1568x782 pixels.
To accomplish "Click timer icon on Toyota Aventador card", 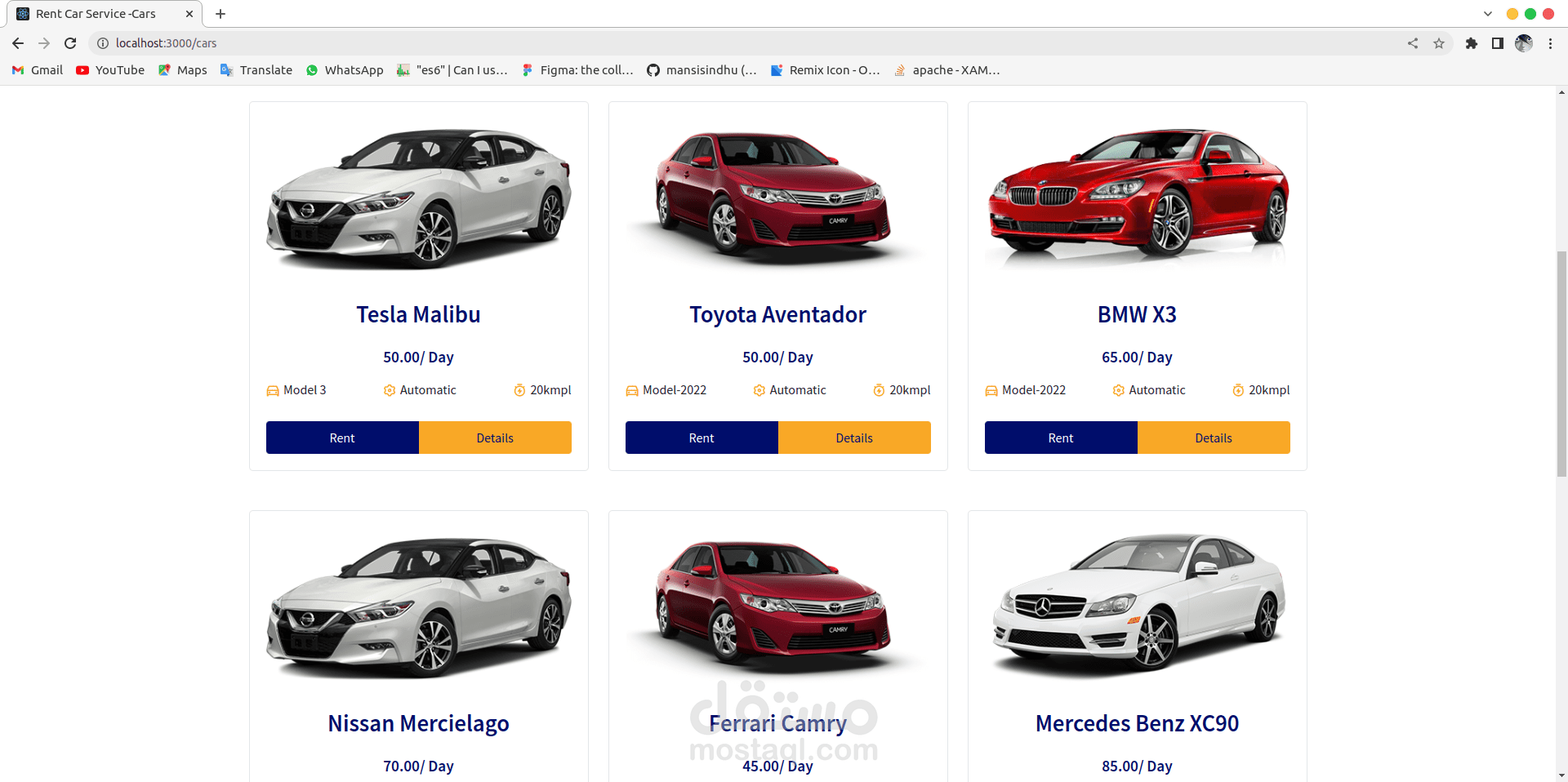I will [879, 391].
